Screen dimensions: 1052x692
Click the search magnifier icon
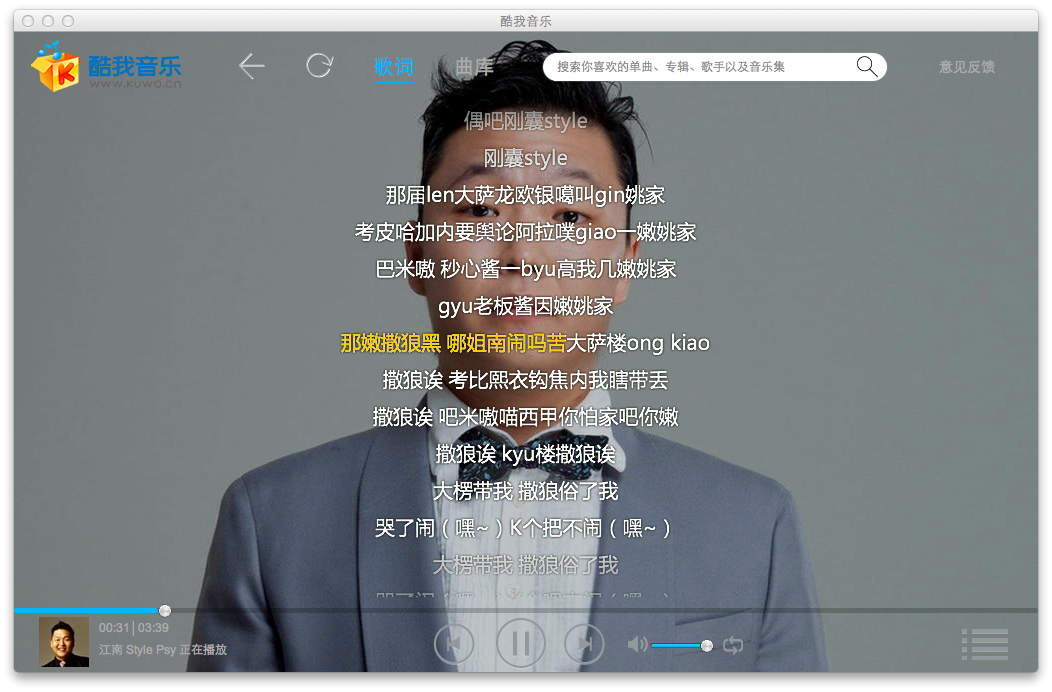(866, 66)
